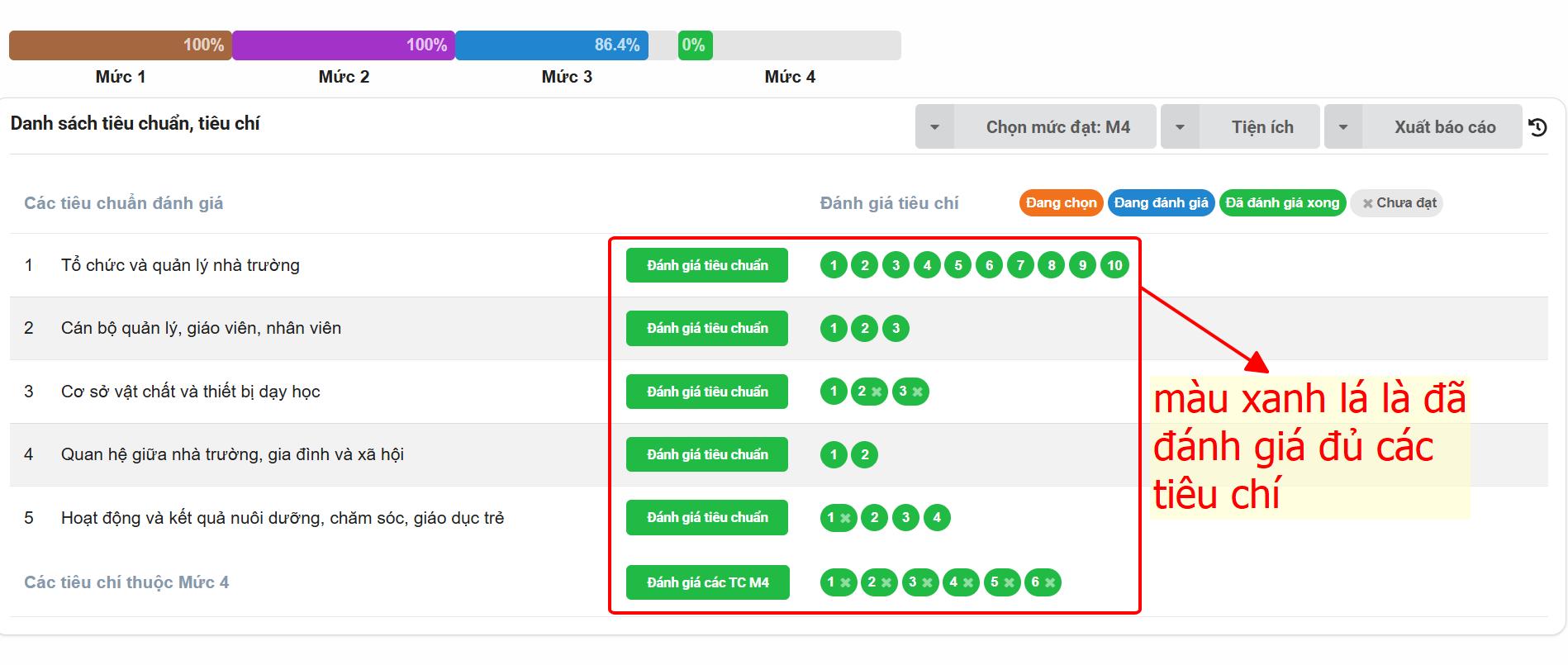This screenshot has height=665, width=1568.
Task: Toggle the Đang đánh giá legend badge
Action: (x=1161, y=203)
